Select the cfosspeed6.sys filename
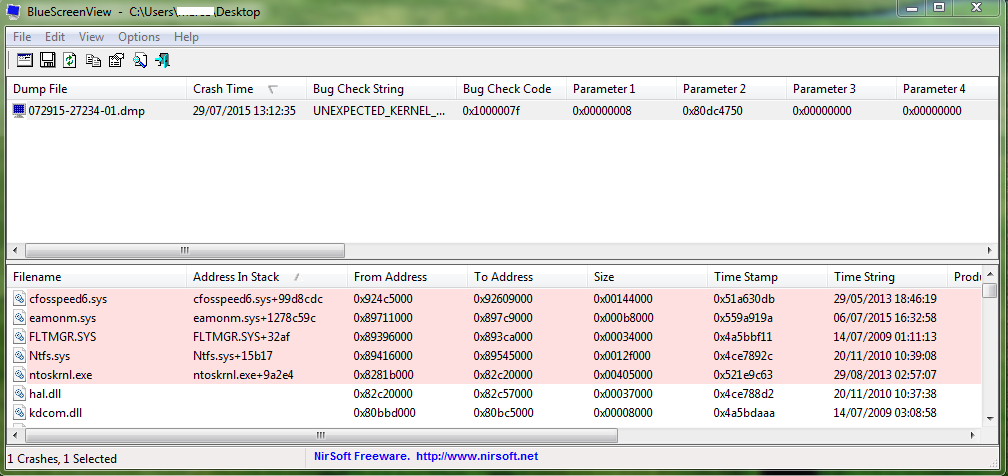Screen dimensions: 1008x476 click(x=68, y=298)
